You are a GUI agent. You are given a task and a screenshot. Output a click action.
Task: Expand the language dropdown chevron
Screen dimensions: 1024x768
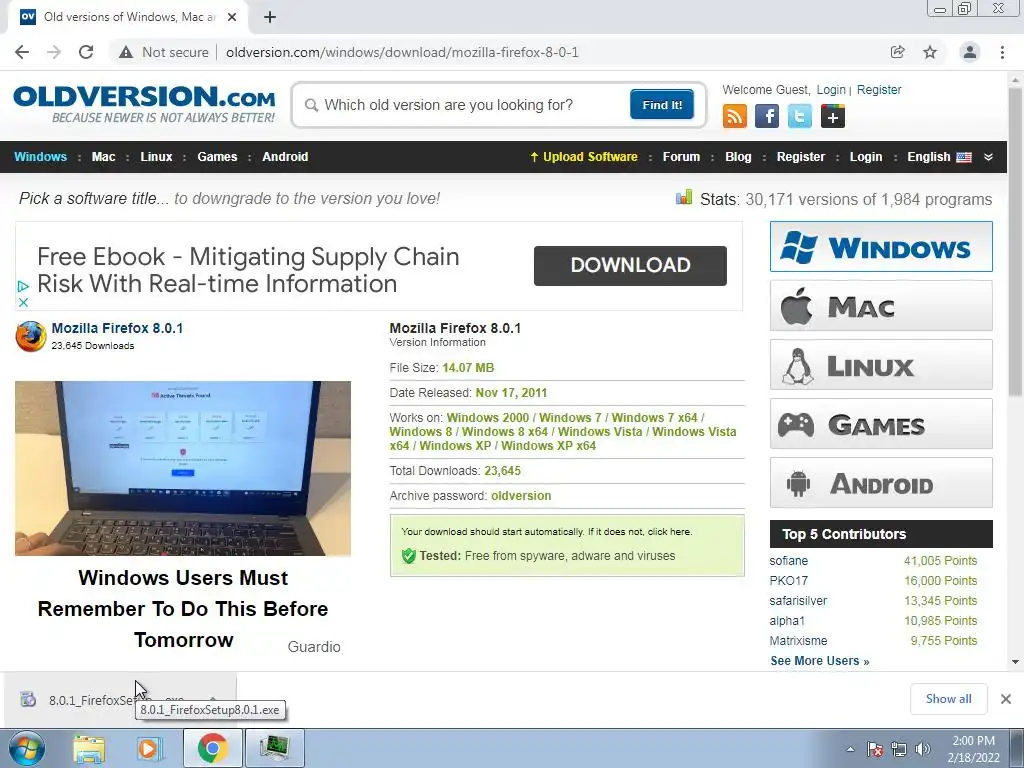pos(988,157)
